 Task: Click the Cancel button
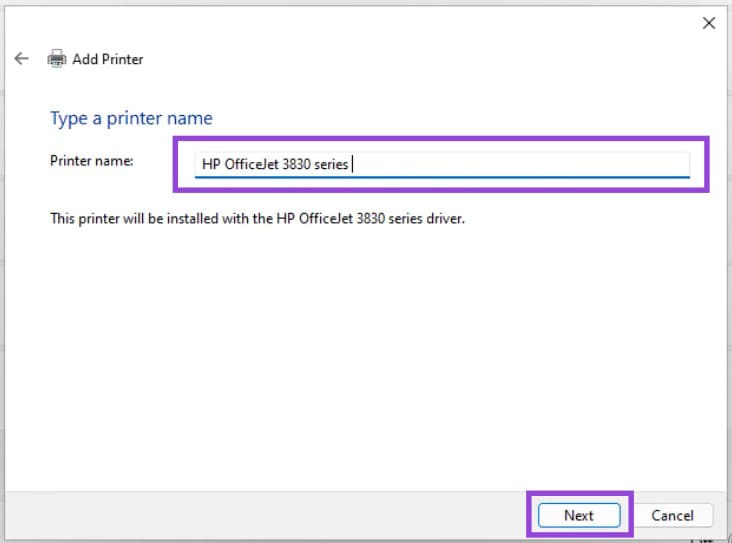coord(672,515)
